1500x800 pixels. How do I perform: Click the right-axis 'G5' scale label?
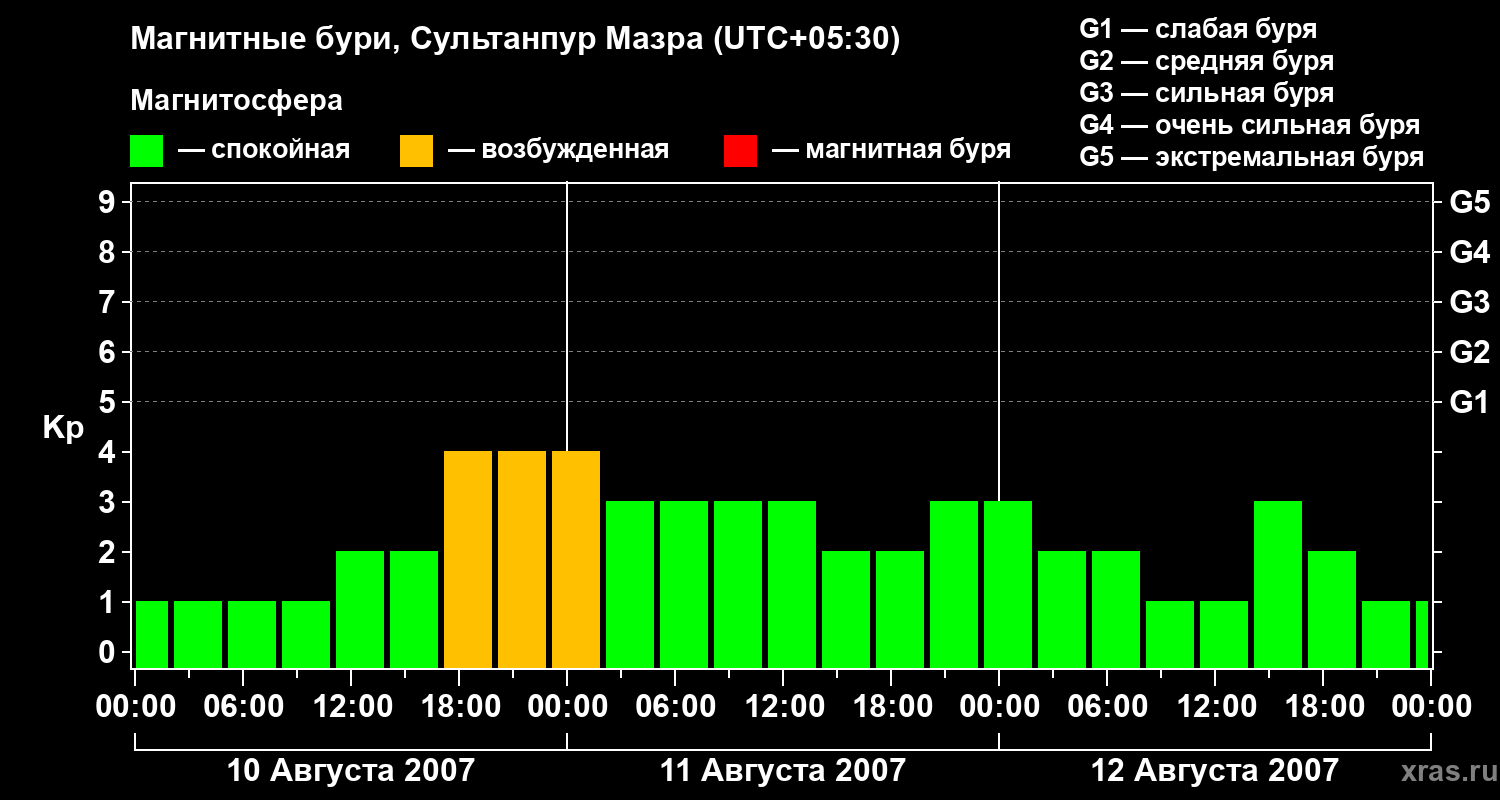tap(1469, 202)
